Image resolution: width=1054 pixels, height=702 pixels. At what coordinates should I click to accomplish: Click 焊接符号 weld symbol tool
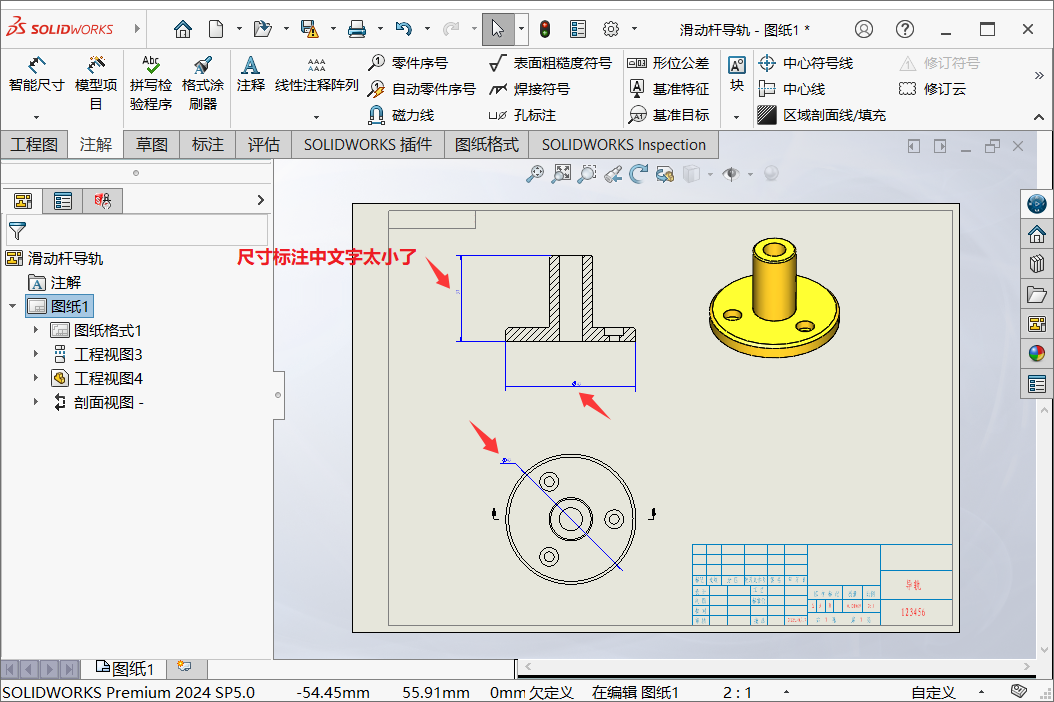click(529, 89)
